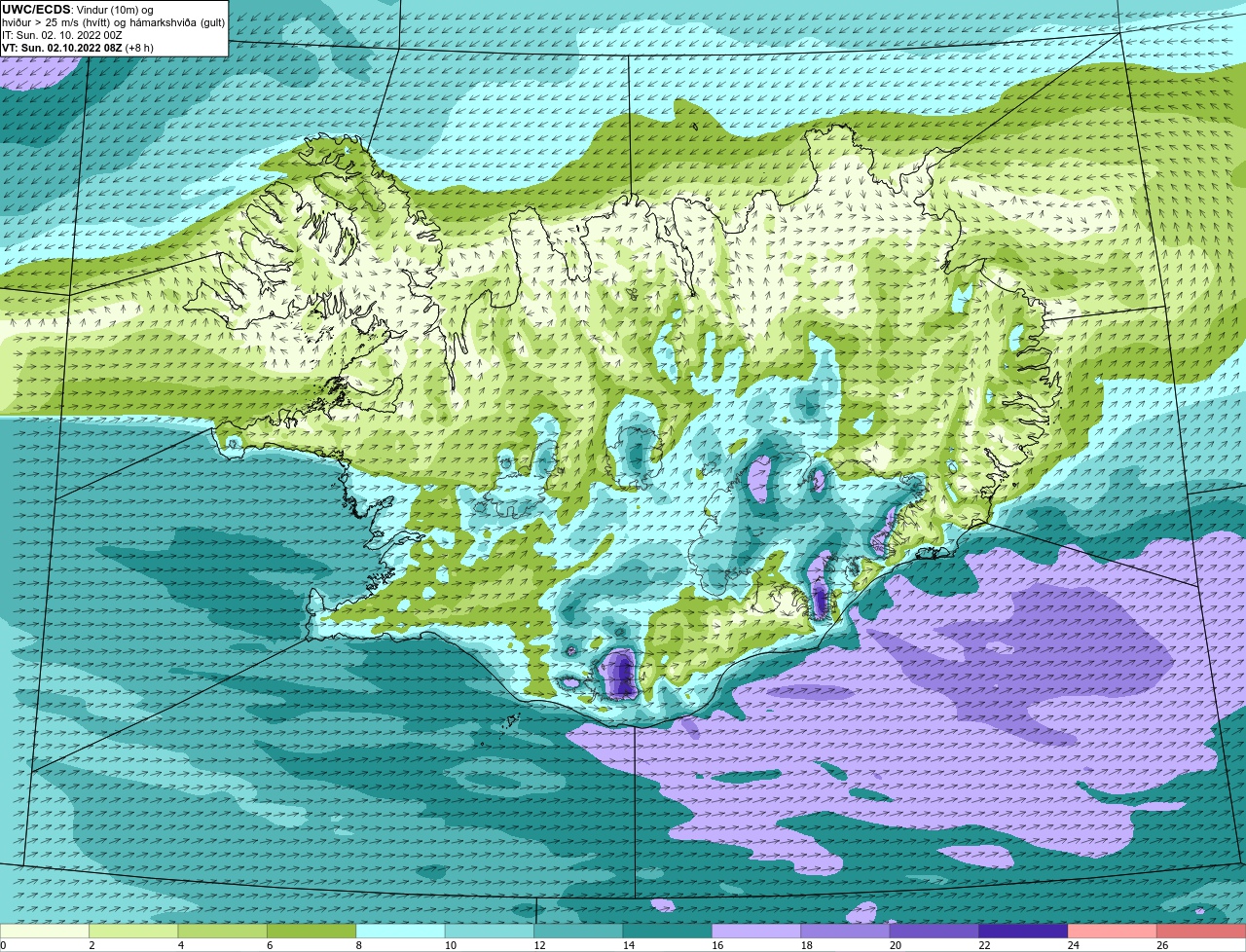
Task: Click the '8' label on the color scale
Action: (x=359, y=945)
